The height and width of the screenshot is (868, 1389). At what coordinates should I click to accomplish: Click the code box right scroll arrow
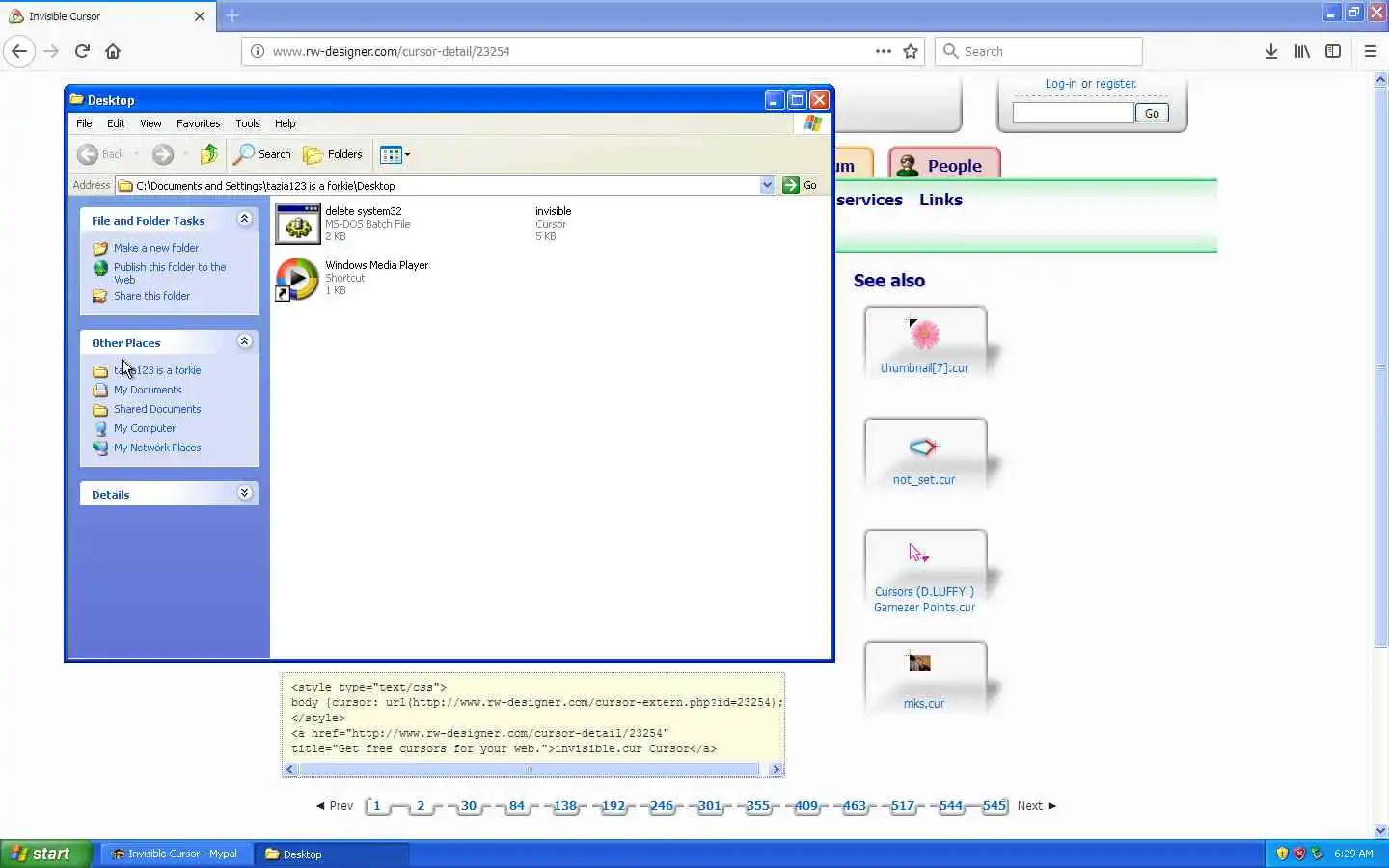point(776,770)
